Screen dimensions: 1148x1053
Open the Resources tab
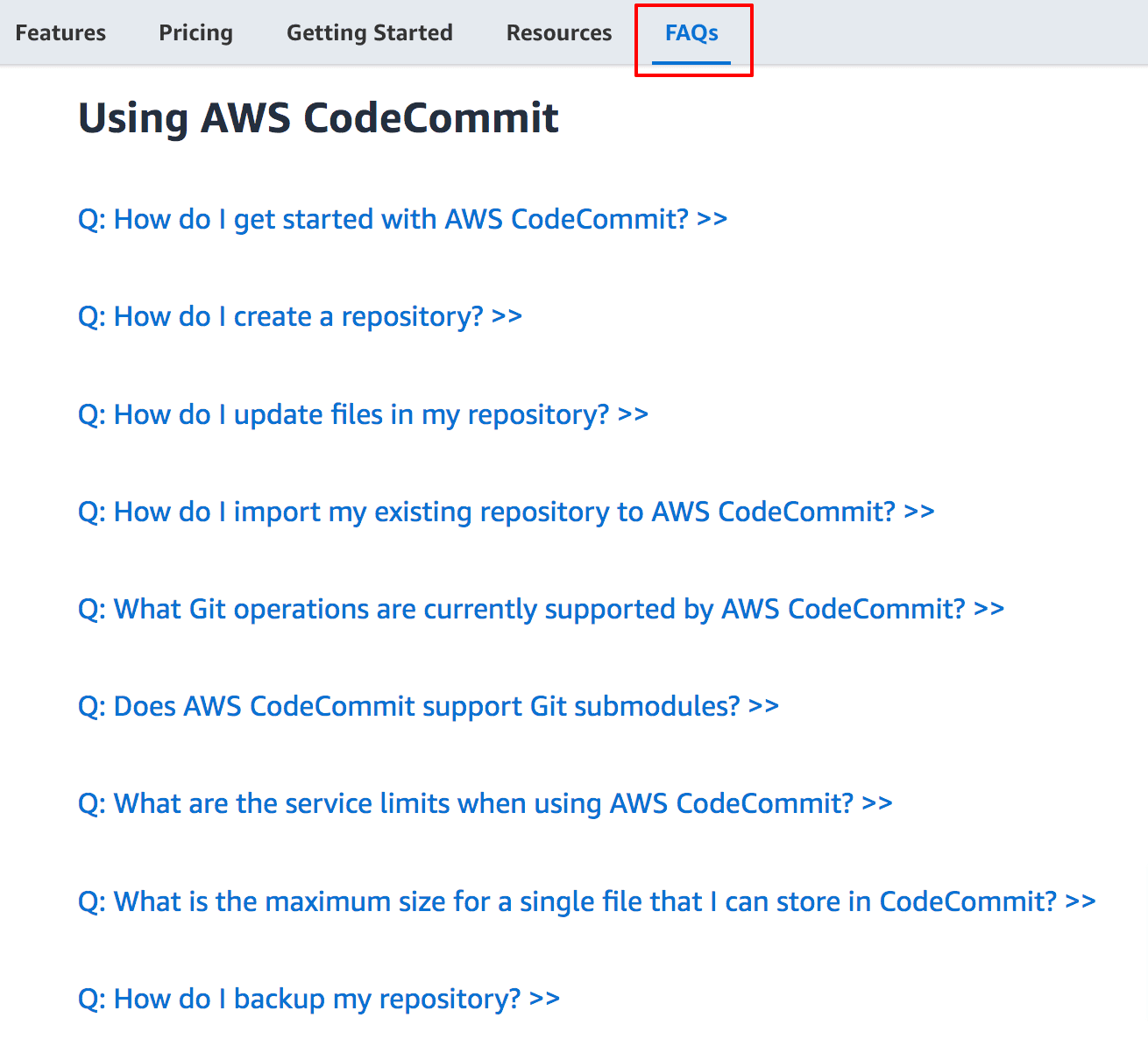click(x=558, y=33)
